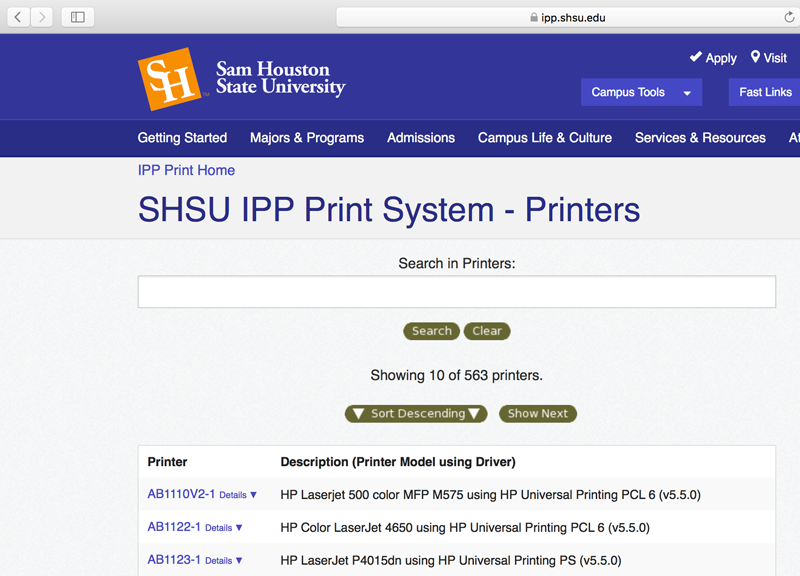Toggle the Safari sidebar icon
The image size is (800, 576).
pos(77,16)
